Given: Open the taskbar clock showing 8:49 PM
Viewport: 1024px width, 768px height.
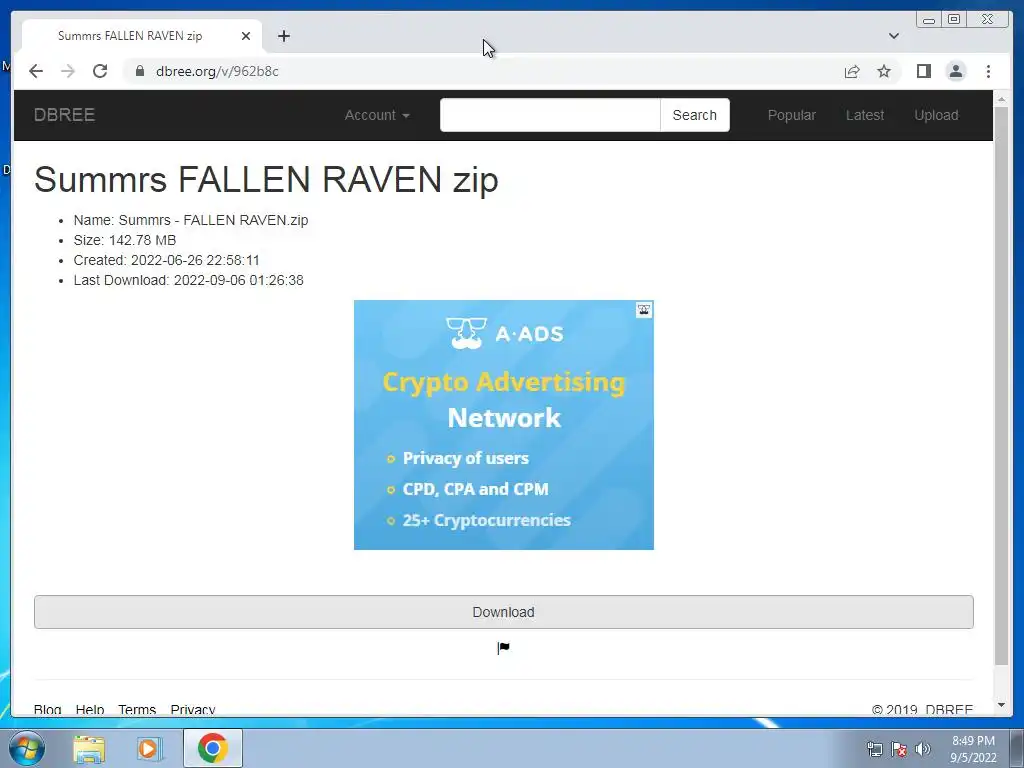Looking at the screenshot, I should (973, 749).
